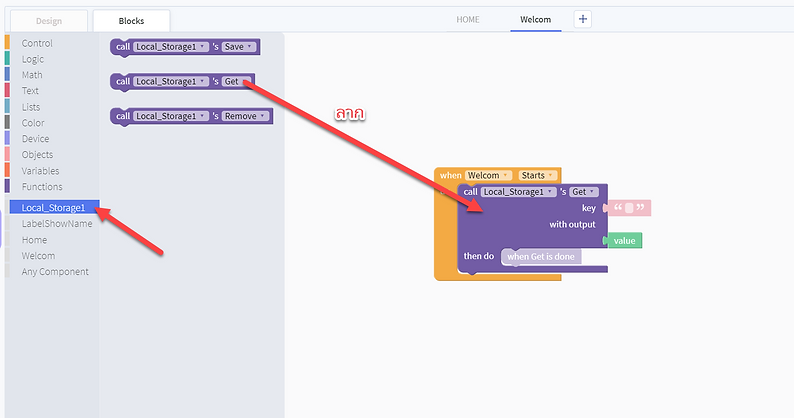The width and height of the screenshot is (794, 418).
Task: Open Welcom dropdown in when block
Action: point(488,175)
